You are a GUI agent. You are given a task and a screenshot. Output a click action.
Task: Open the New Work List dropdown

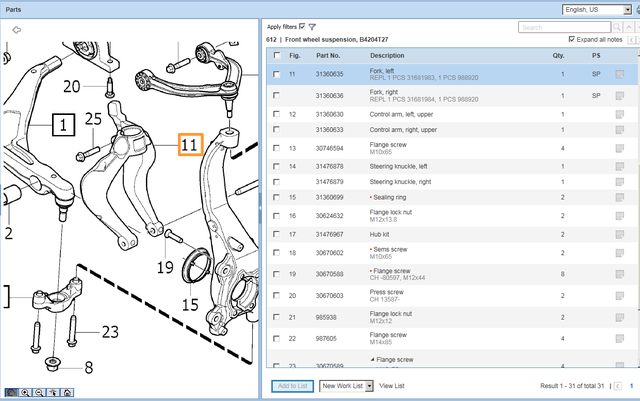pos(346,385)
